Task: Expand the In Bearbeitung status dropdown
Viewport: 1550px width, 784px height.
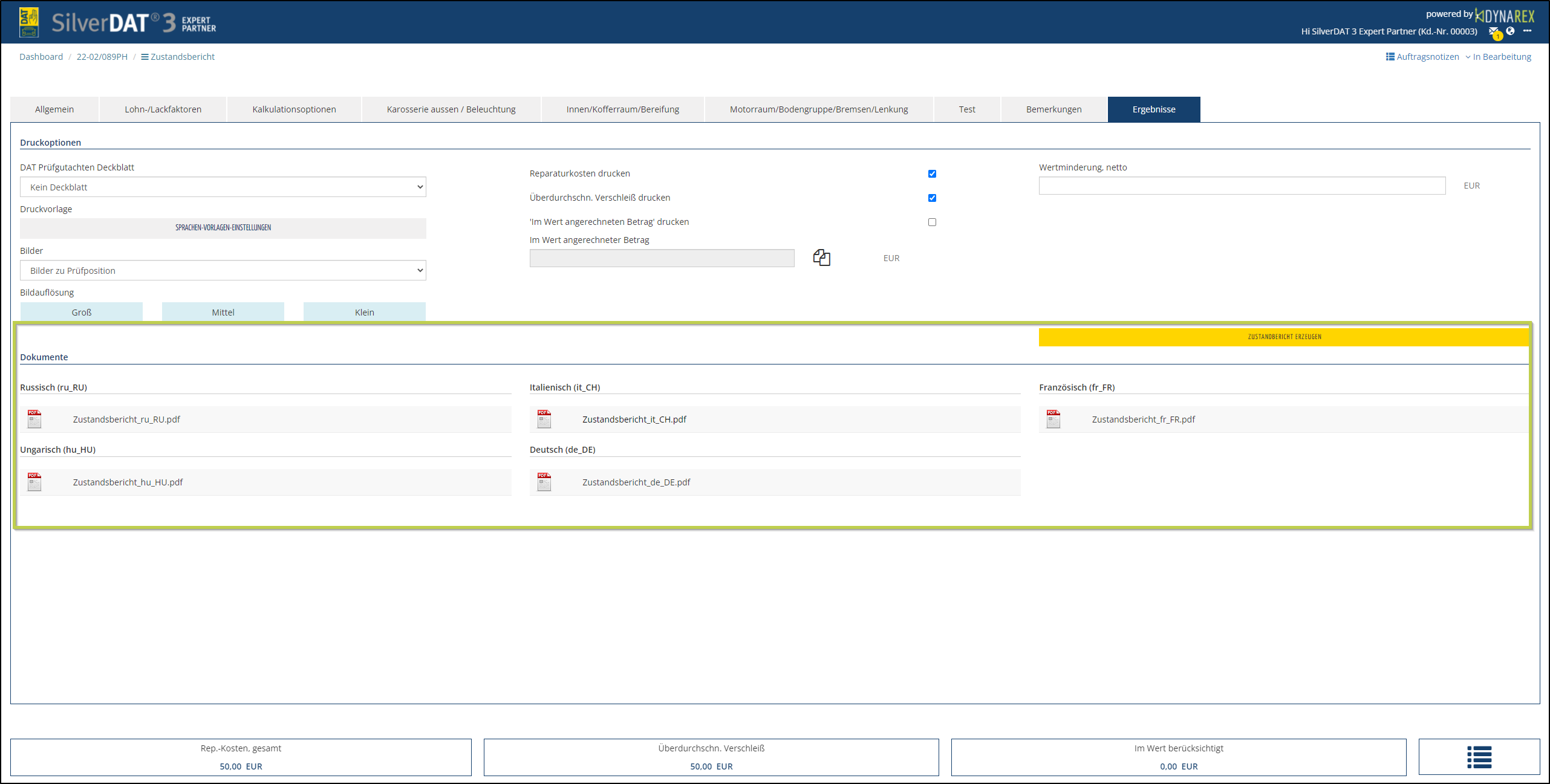Action: [x=1498, y=57]
